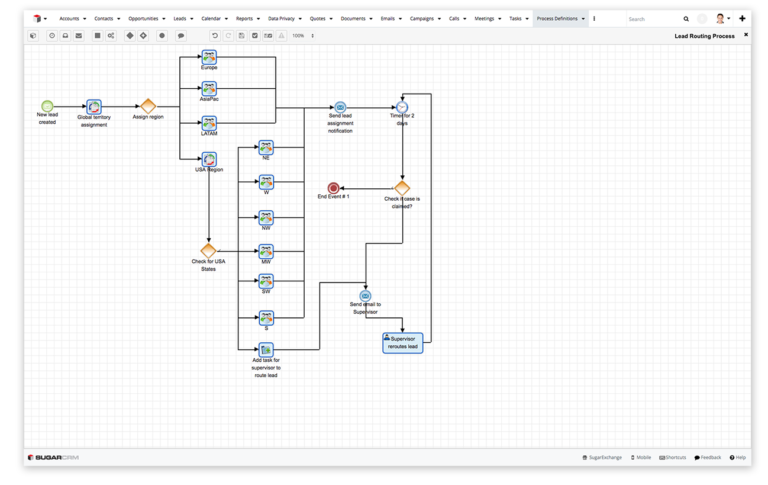
Task: Open the zoom level 100% dropdown
Action: [x=303, y=36]
